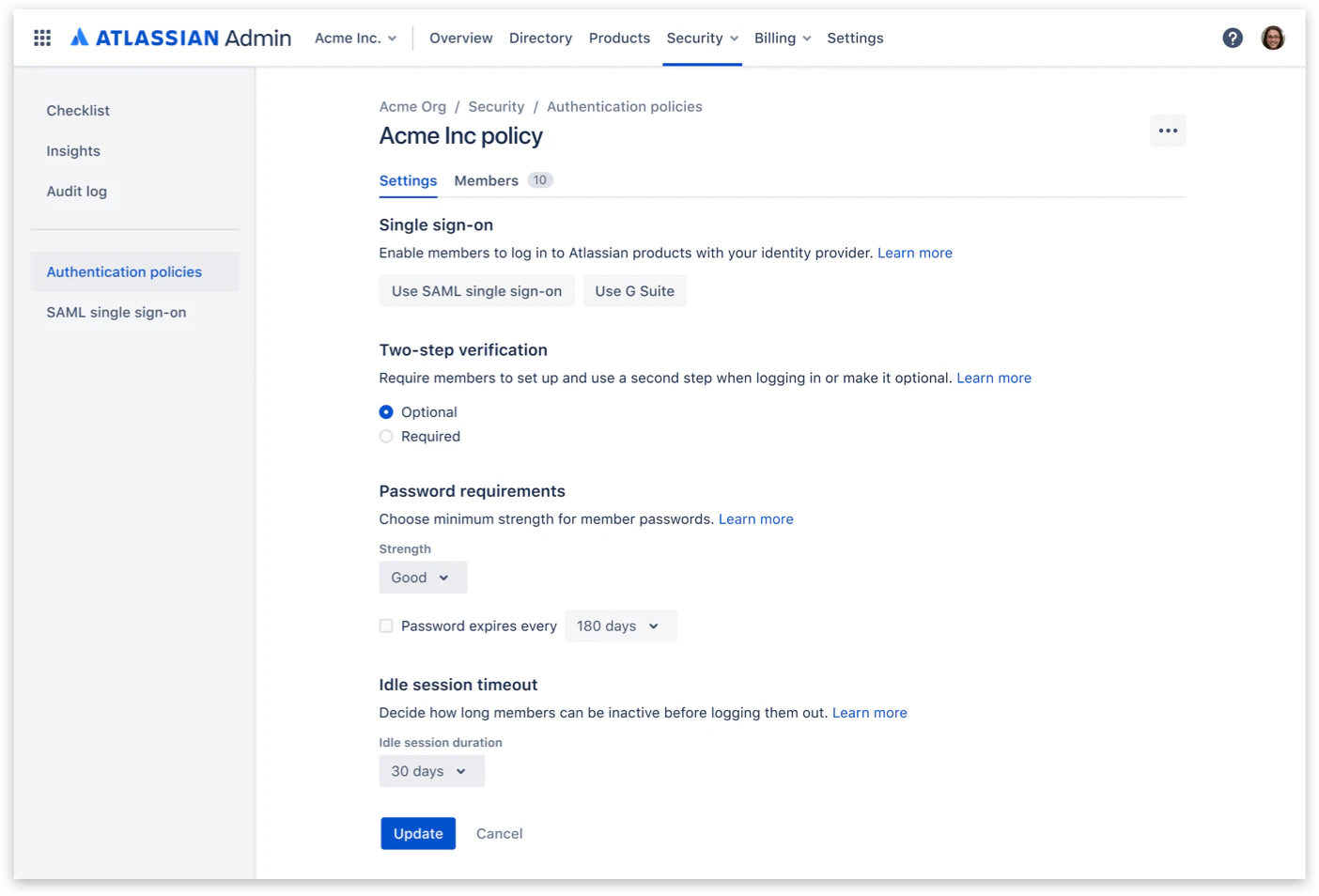1319x896 pixels.
Task: Open the policy more actions ellipsis
Action: tap(1168, 131)
